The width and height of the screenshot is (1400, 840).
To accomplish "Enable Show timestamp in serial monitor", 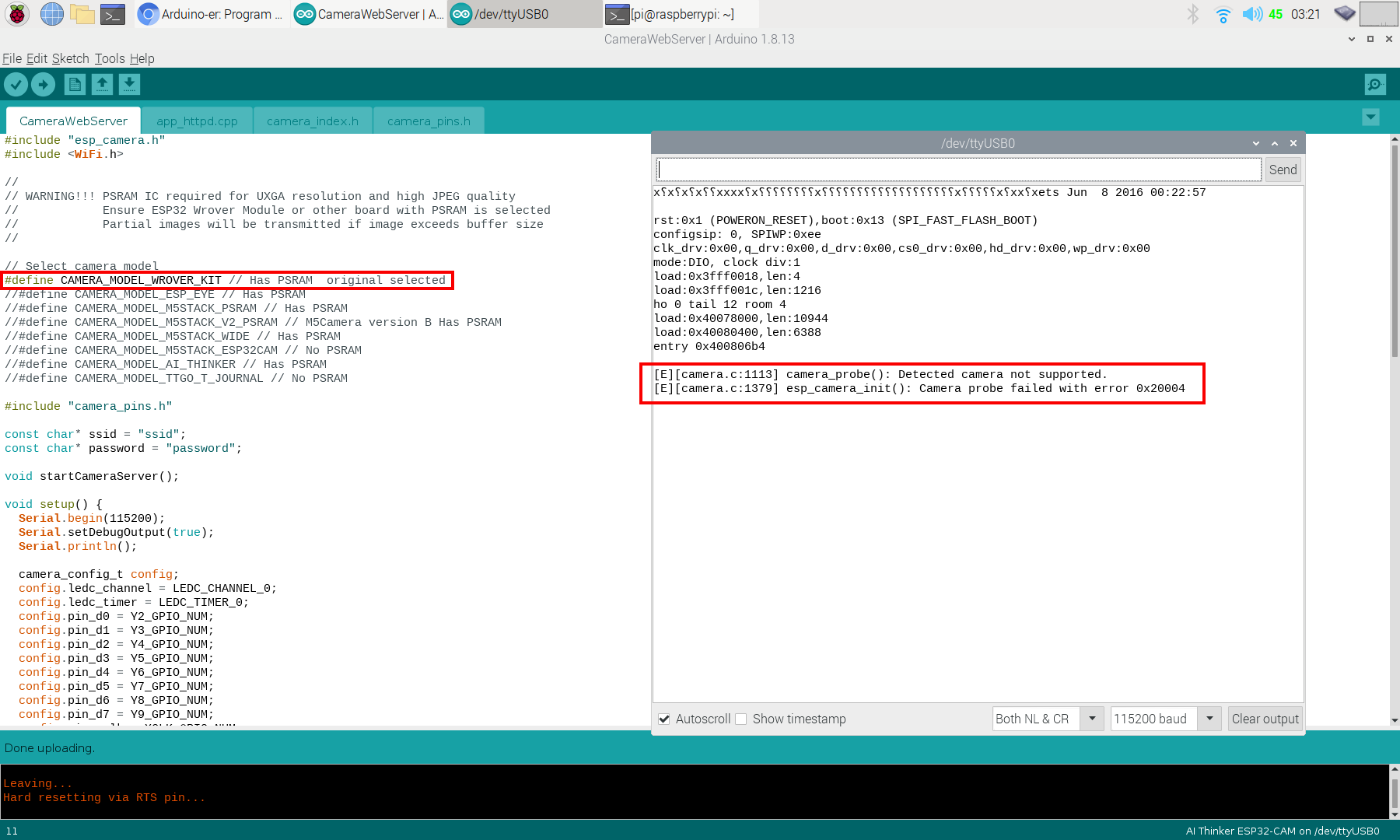I will tap(740, 719).
